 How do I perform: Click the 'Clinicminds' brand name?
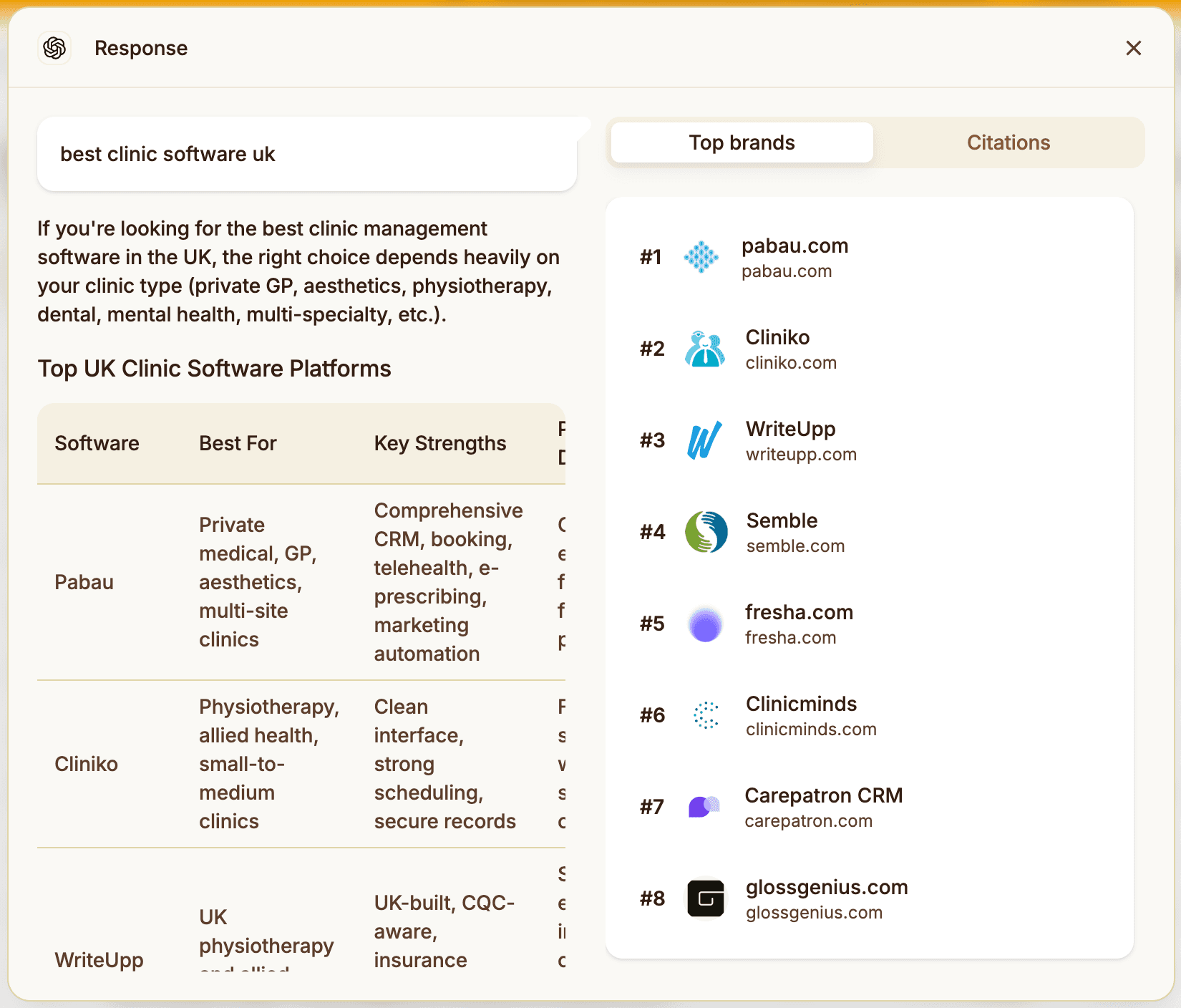(801, 704)
